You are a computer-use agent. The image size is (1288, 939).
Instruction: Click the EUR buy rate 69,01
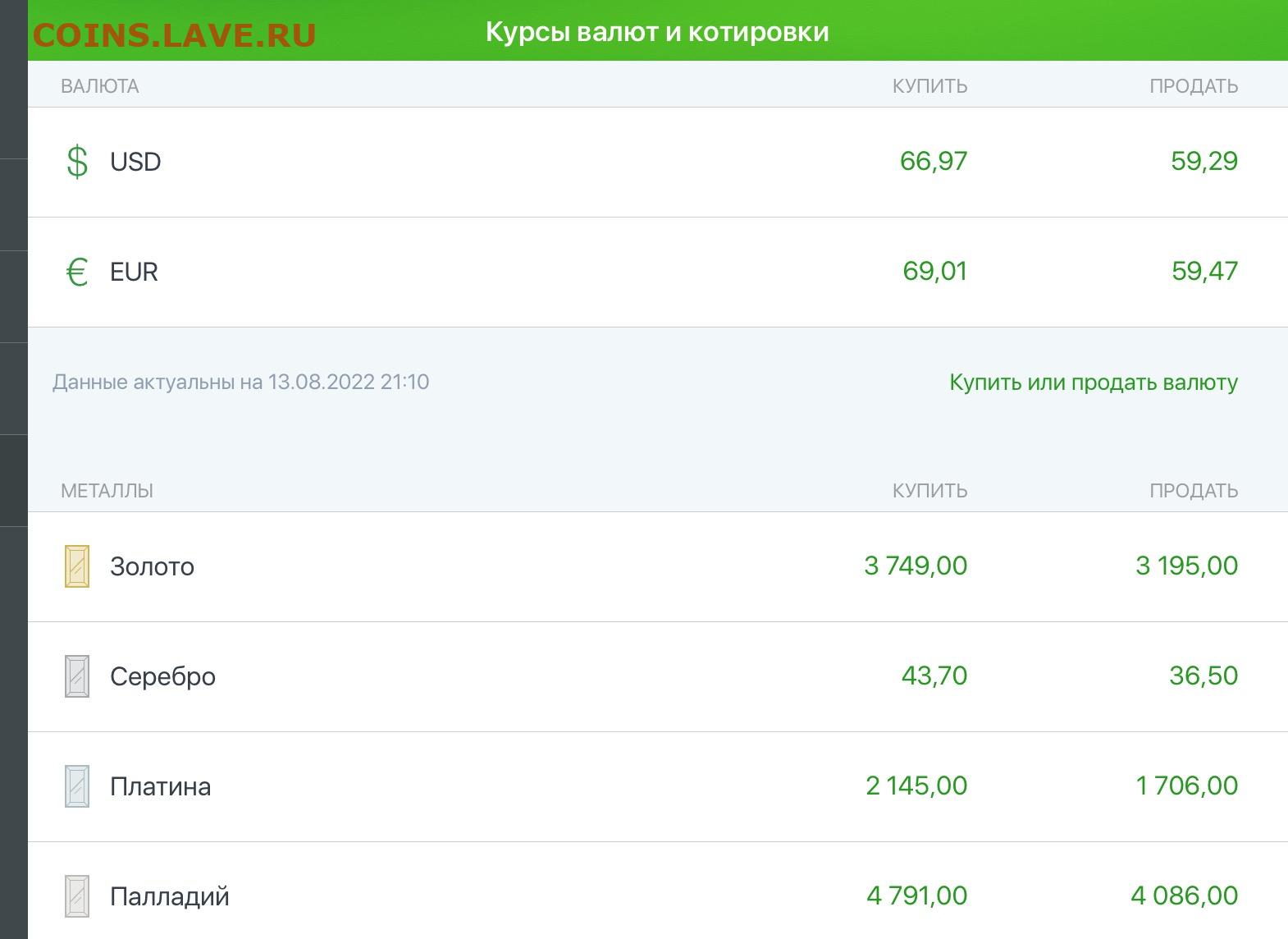[935, 271]
